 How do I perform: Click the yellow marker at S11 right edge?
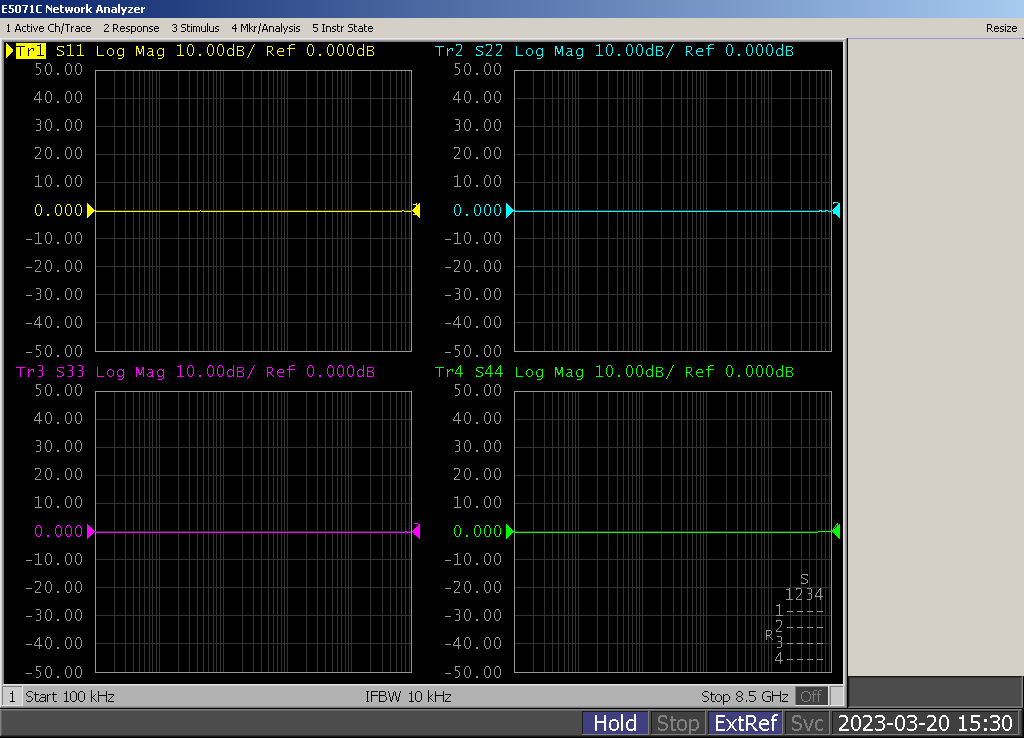click(416, 210)
